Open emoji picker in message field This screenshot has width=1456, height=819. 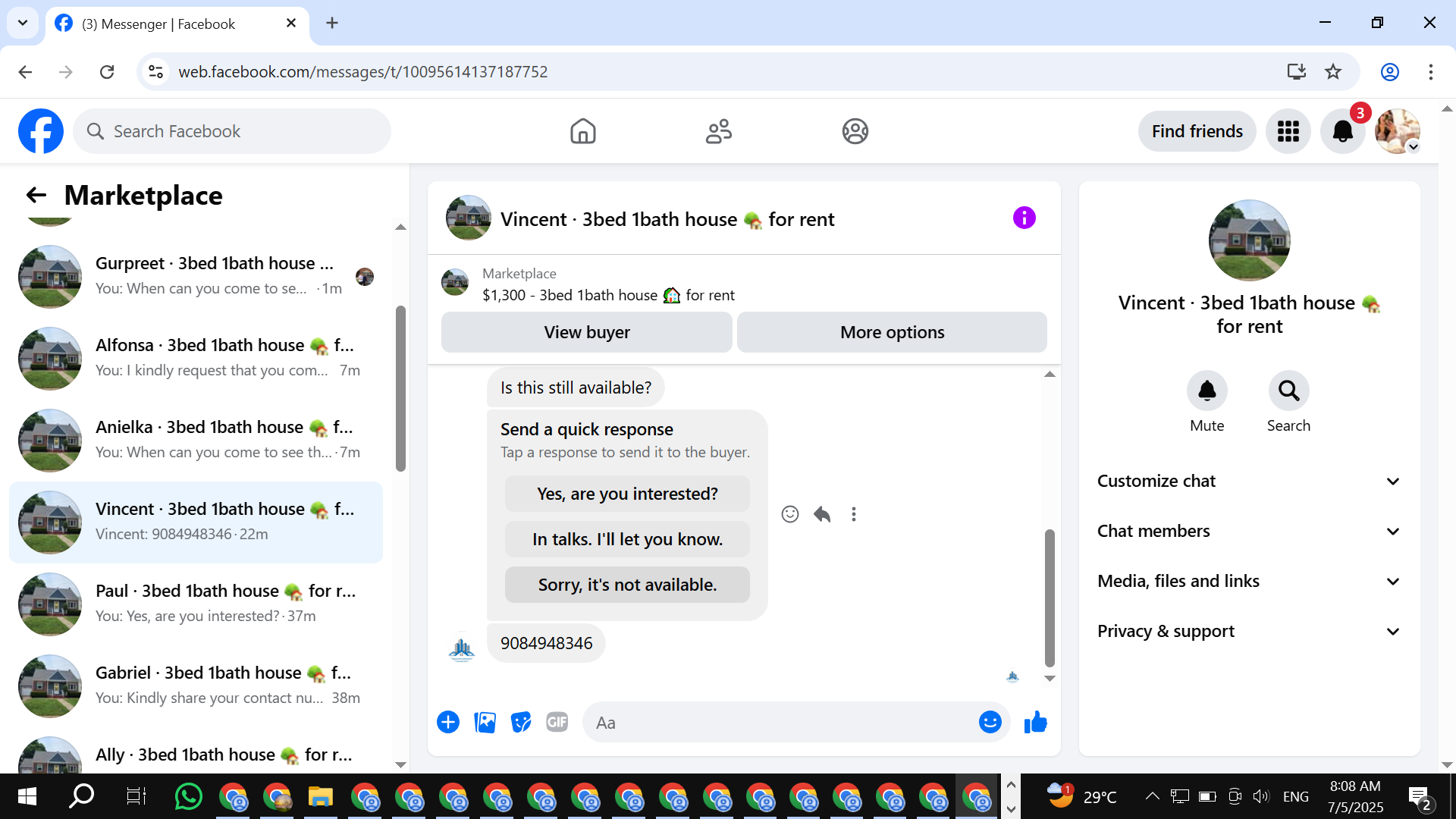[x=990, y=722]
